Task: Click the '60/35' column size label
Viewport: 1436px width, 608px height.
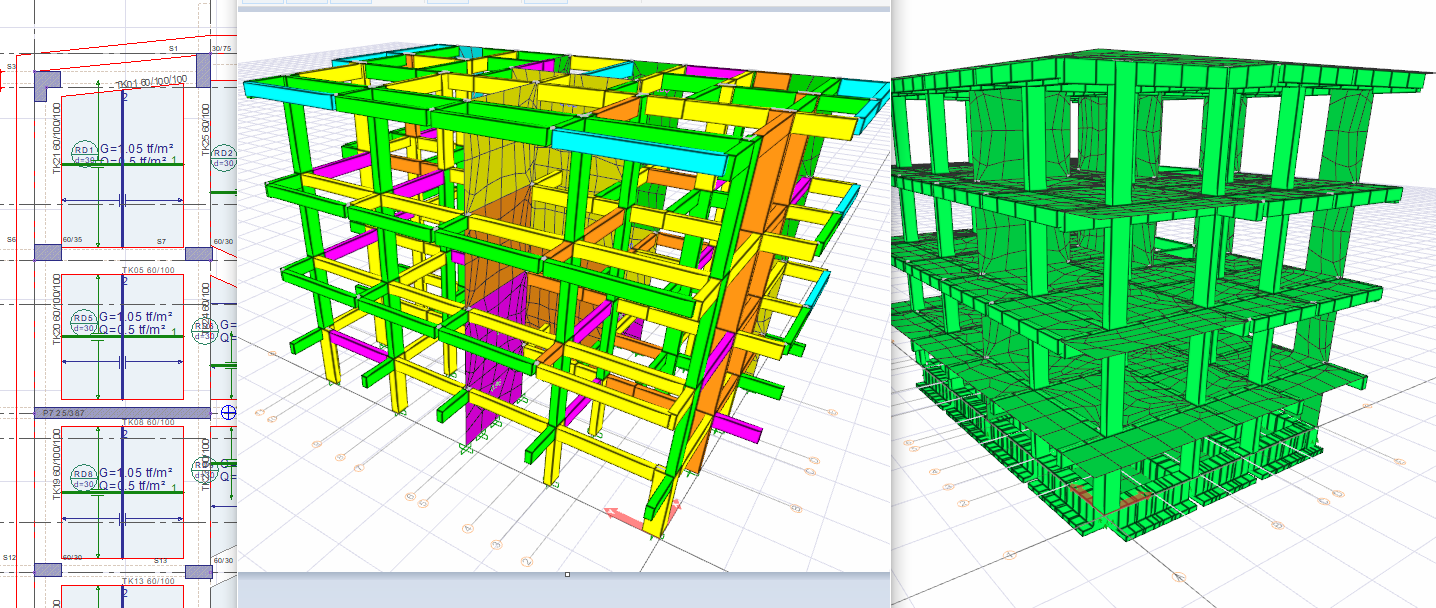Action: [73, 240]
